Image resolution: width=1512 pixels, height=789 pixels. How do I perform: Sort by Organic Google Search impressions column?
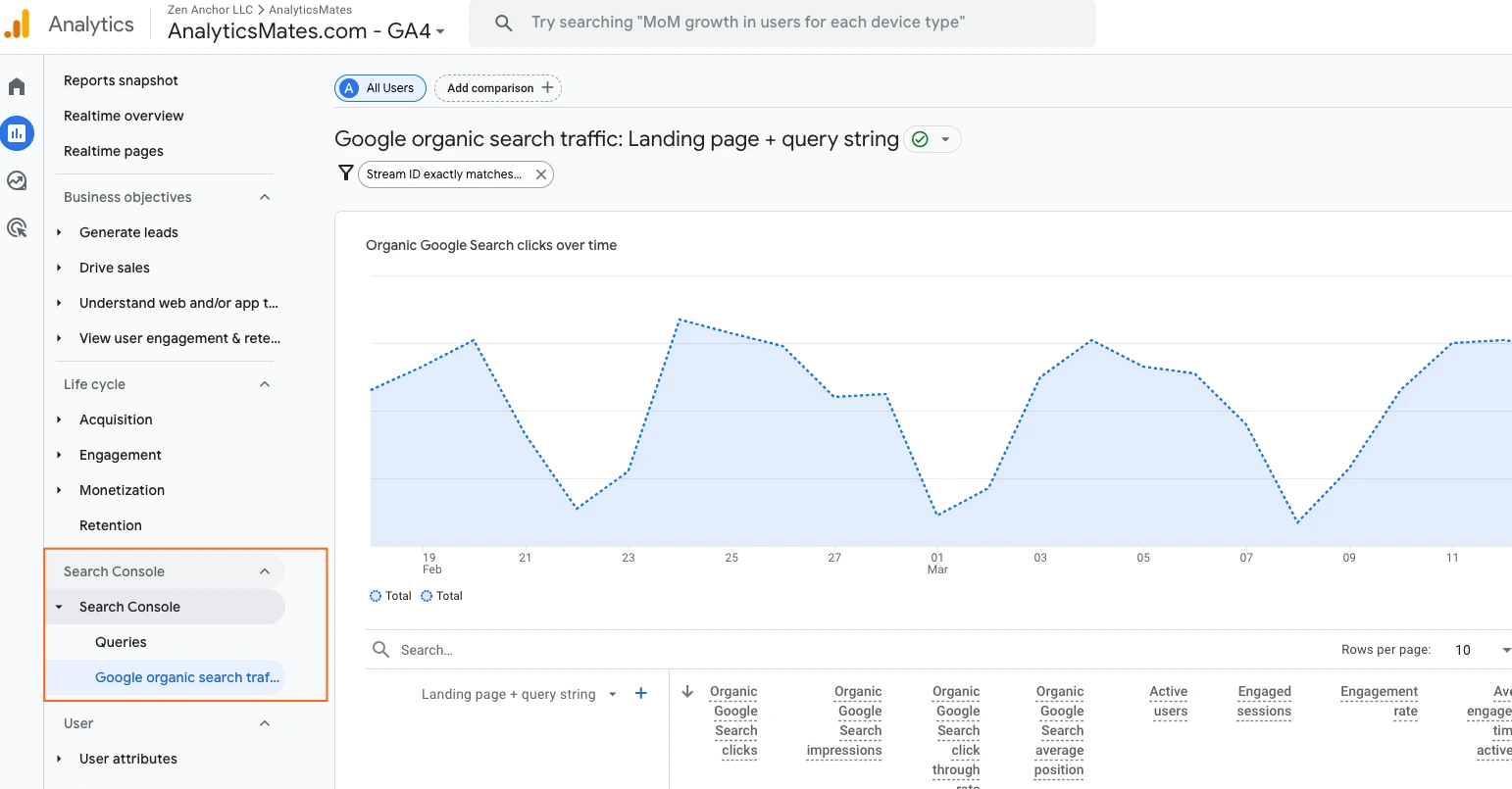(844, 721)
